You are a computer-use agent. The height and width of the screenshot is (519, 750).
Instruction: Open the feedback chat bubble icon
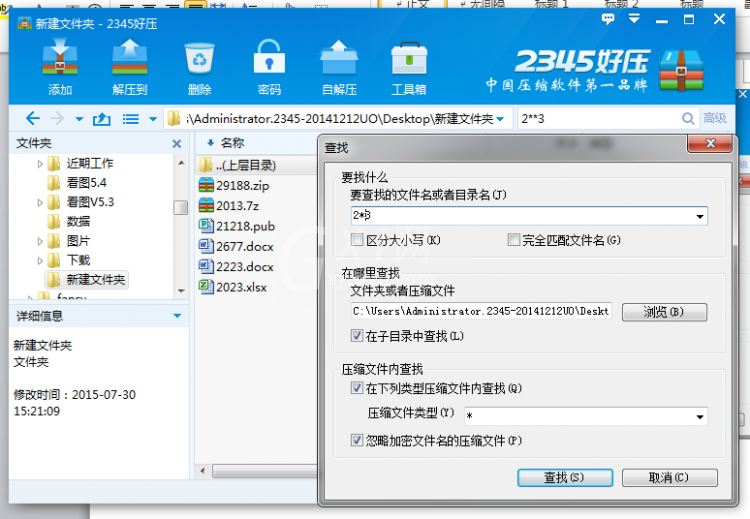608,19
